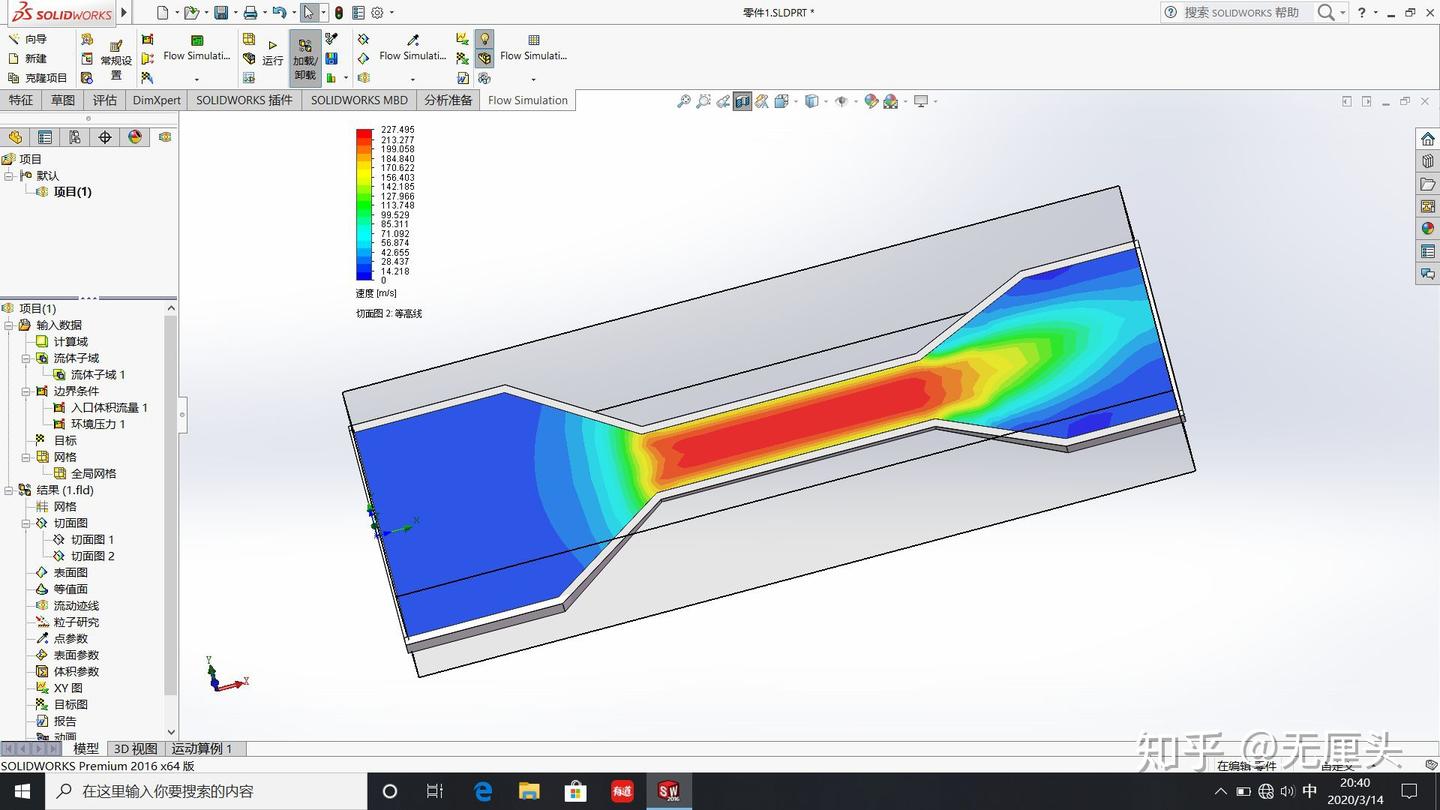Collapse the 结果 (1.fld) tree node
Viewport: 1440px width, 810px height.
pyautogui.click(x=9, y=490)
